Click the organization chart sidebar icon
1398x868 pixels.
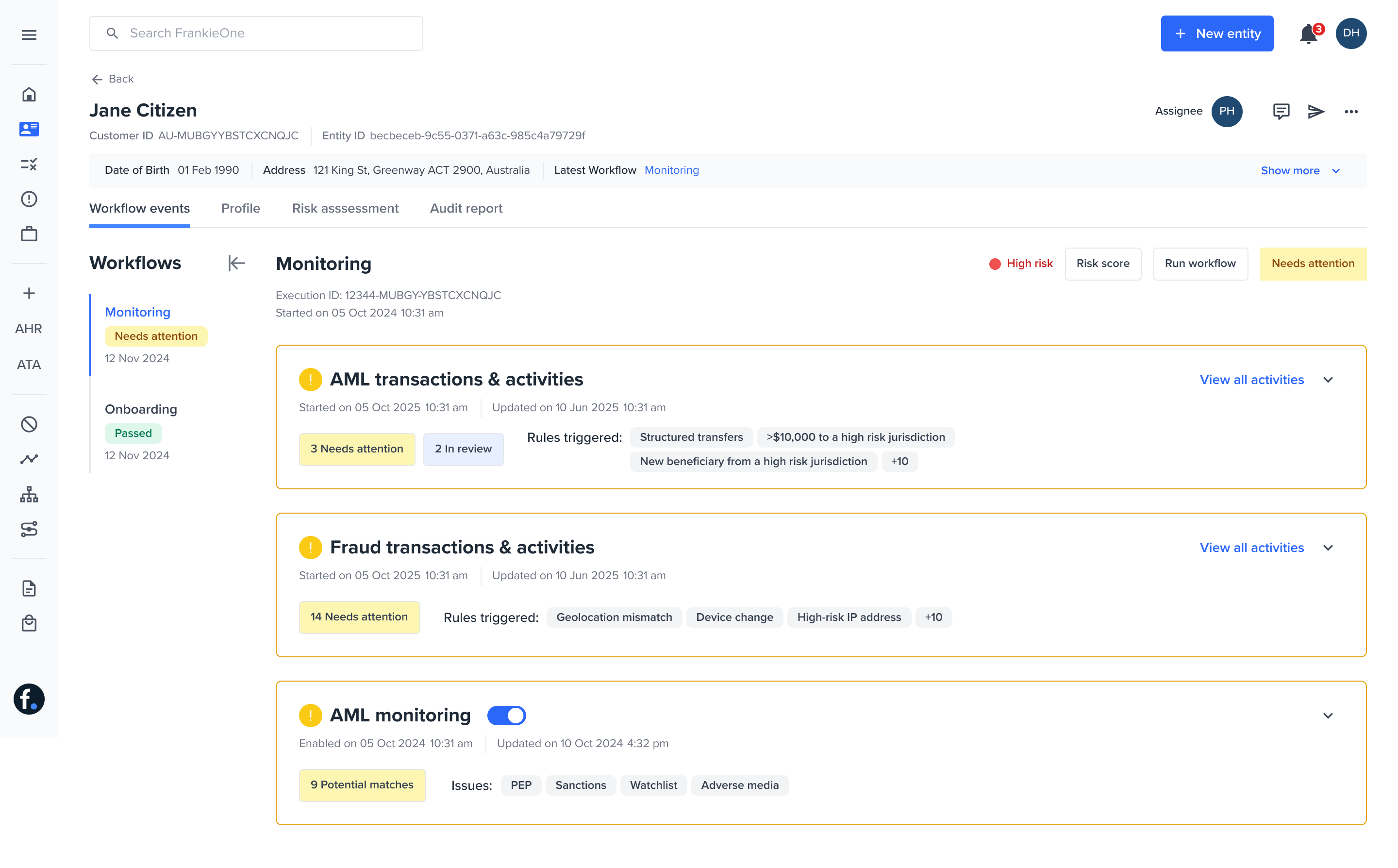pyautogui.click(x=29, y=494)
